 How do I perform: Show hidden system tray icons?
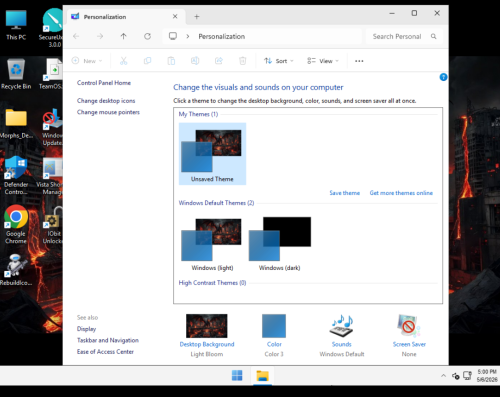pos(443,376)
